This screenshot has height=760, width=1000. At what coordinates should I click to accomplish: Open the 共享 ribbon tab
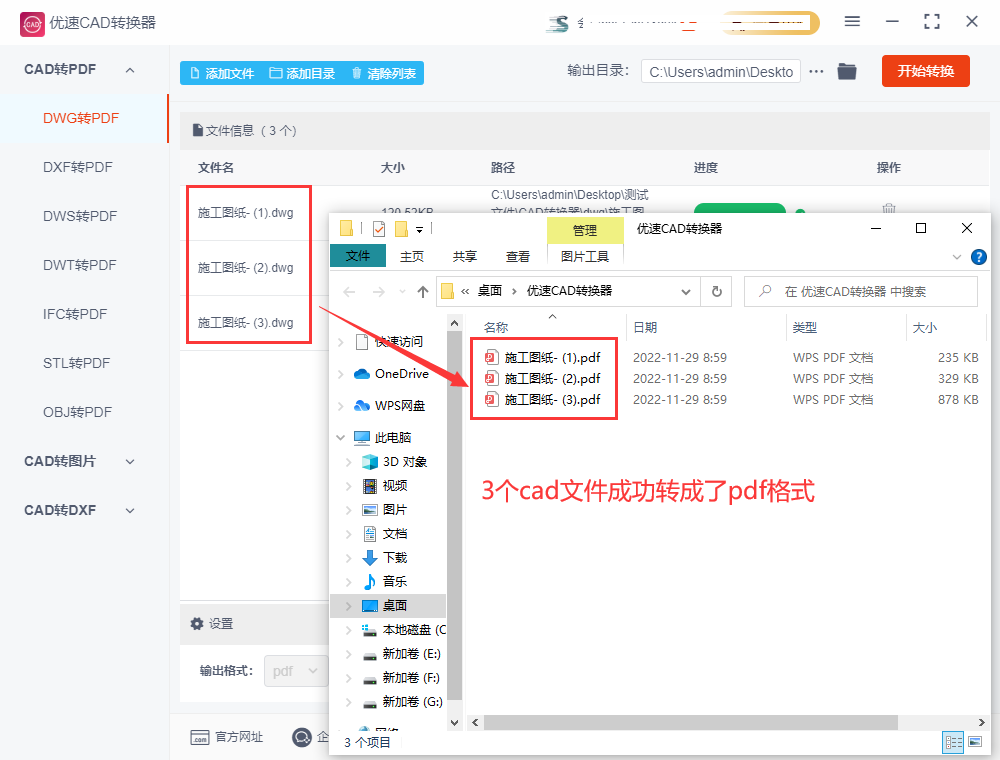pyautogui.click(x=465, y=256)
